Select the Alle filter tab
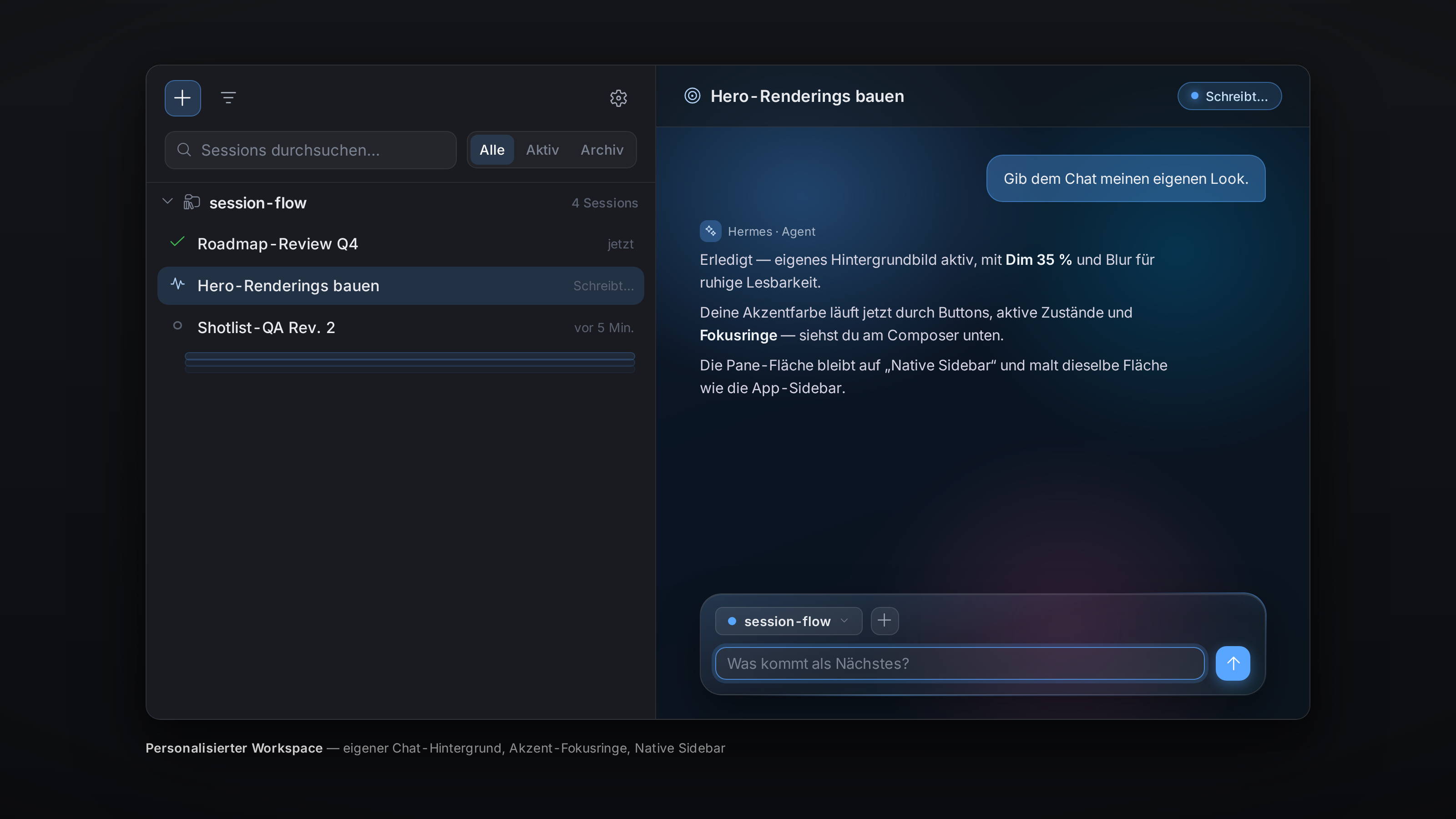Screen dimensions: 1456x819 click(x=492, y=150)
